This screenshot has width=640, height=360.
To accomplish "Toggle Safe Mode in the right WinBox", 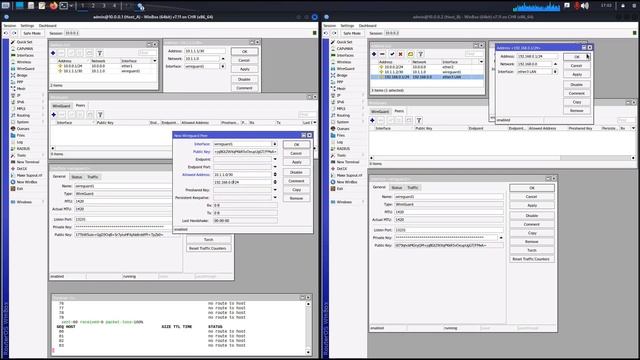I will [x=352, y=33].
